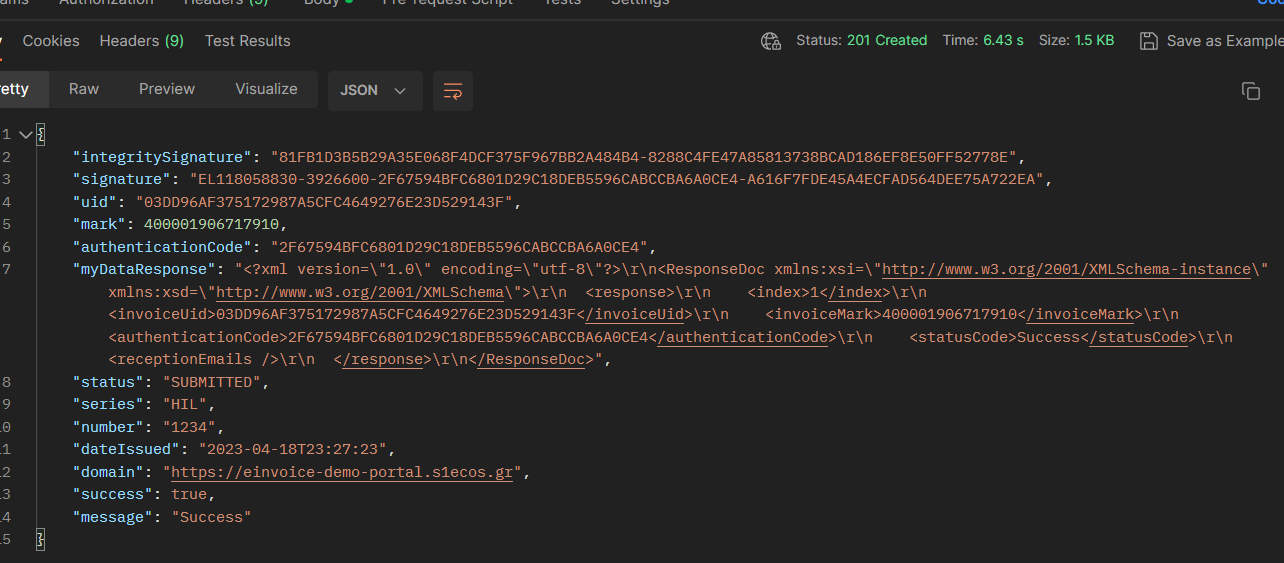Viewport: 1284px width, 563px height.
Task: Collapse the JSON root object at line 1
Action: point(26,135)
